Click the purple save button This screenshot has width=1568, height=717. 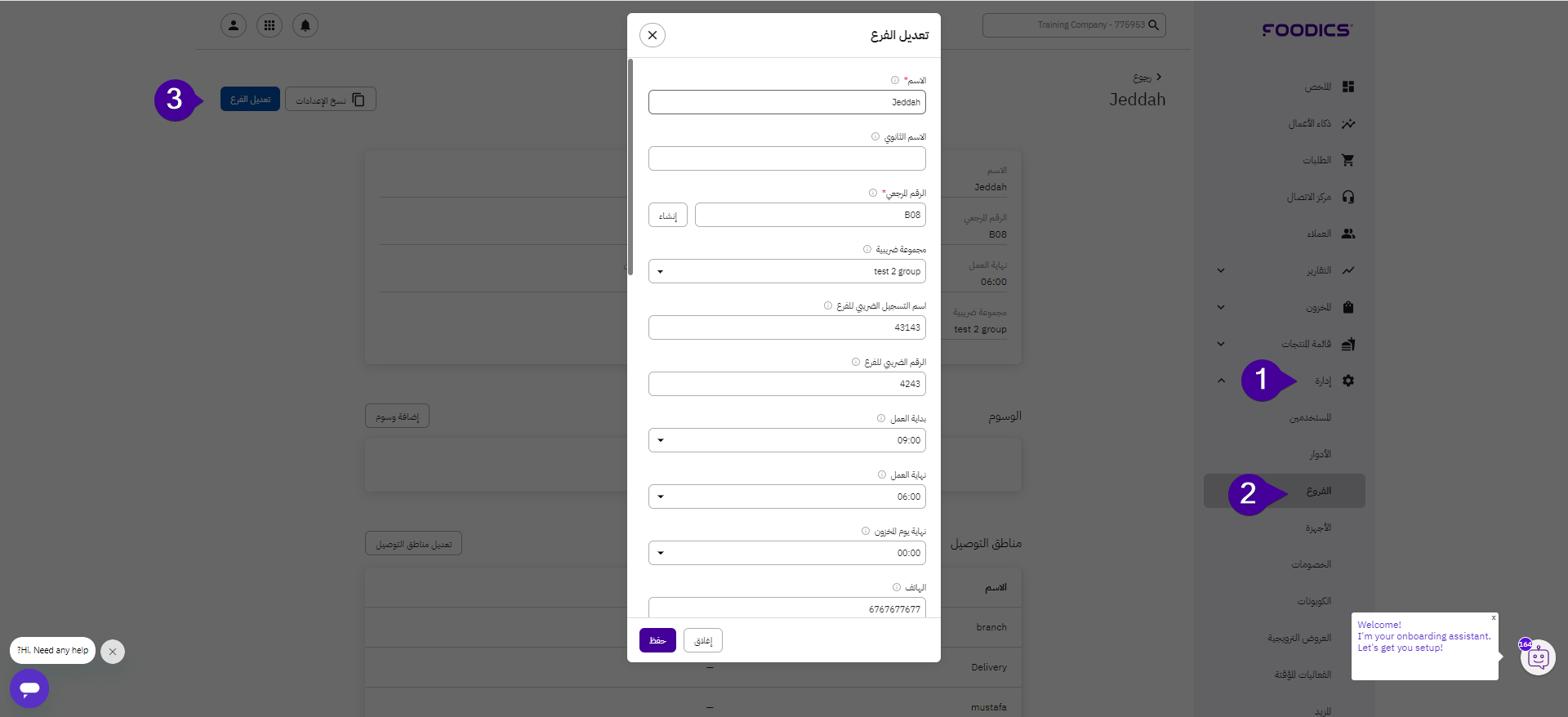coord(657,640)
